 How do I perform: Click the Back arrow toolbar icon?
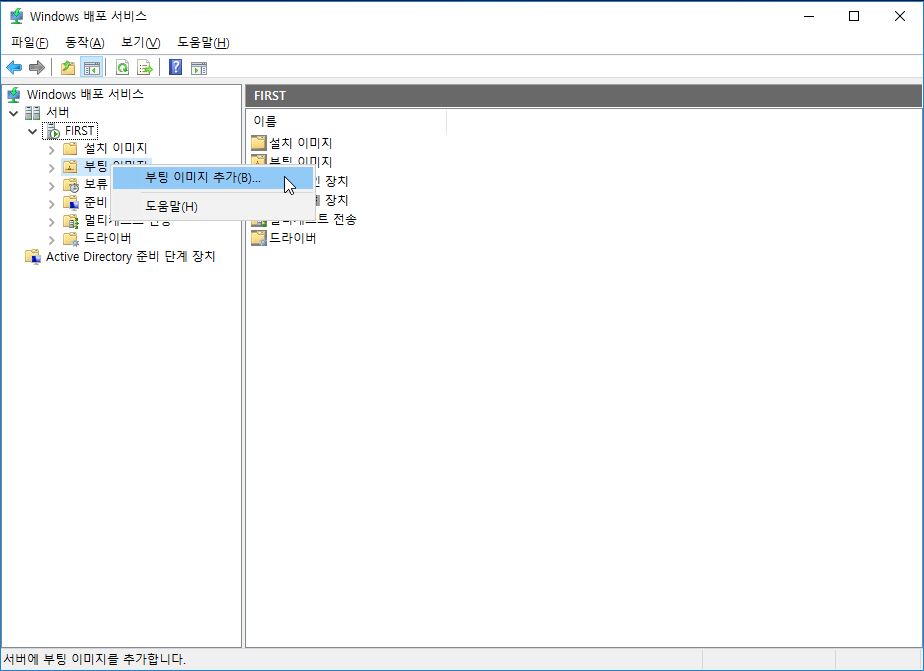pyautogui.click(x=14, y=68)
